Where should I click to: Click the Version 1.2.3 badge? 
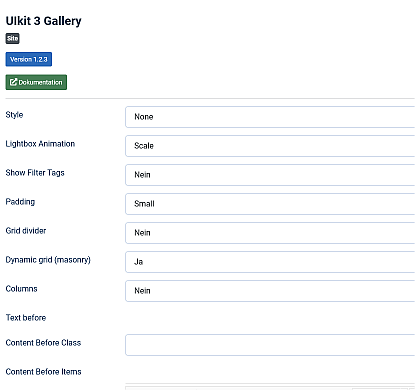[29, 59]
